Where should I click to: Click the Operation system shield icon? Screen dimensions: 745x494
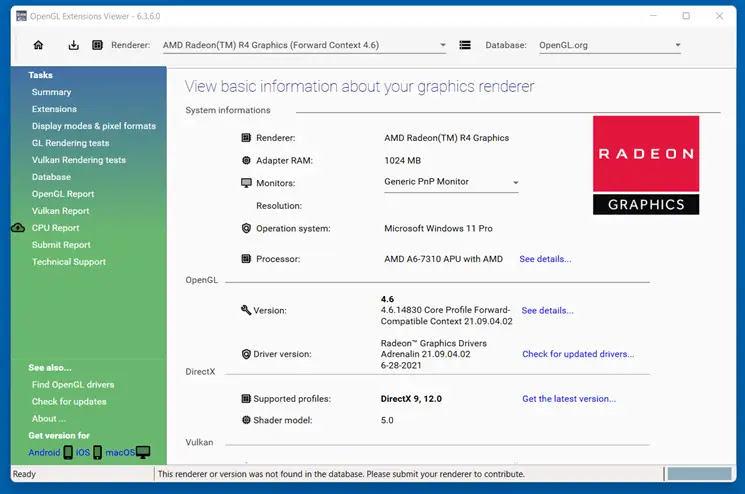coord(246,228)
